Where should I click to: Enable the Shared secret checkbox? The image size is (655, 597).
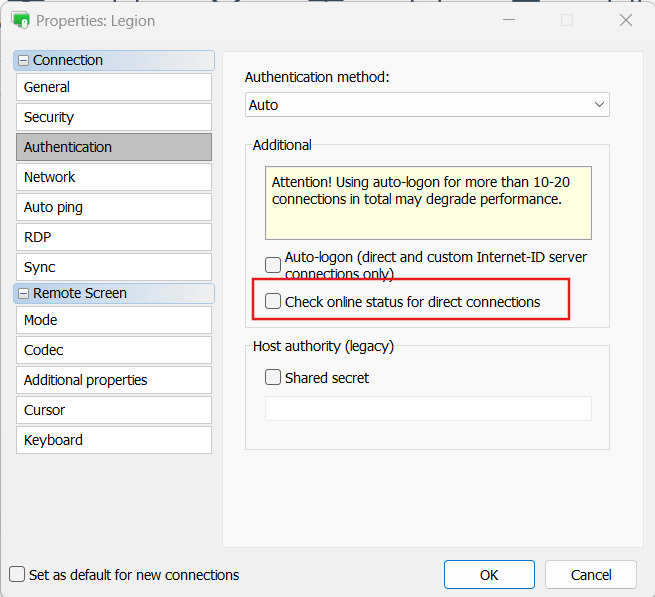pyautogui.click(x=273, y=378)
